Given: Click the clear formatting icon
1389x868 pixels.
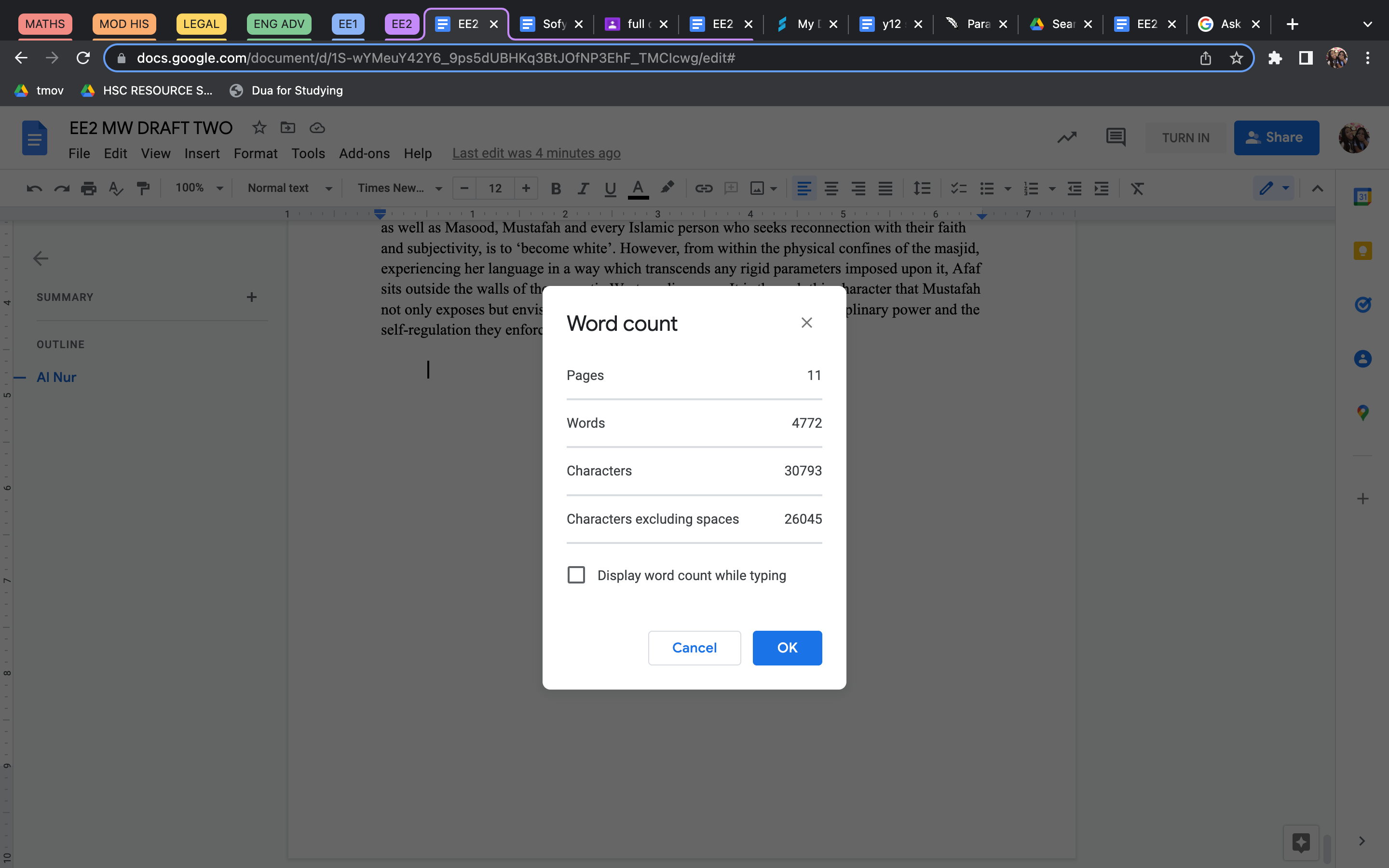Looking at the screenshot, I should (x=1137, y=188).
